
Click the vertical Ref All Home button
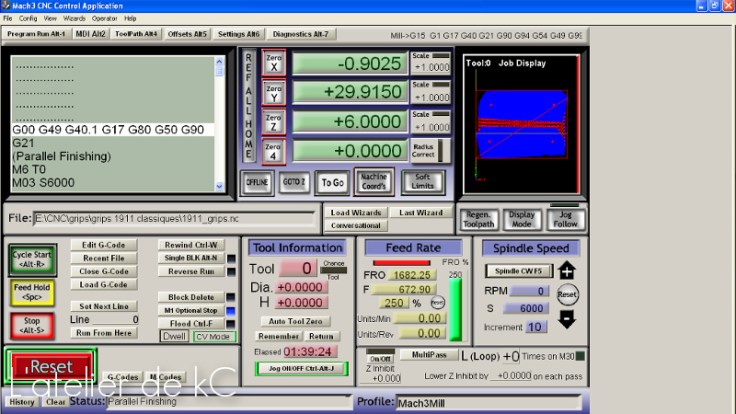[249, 105]
